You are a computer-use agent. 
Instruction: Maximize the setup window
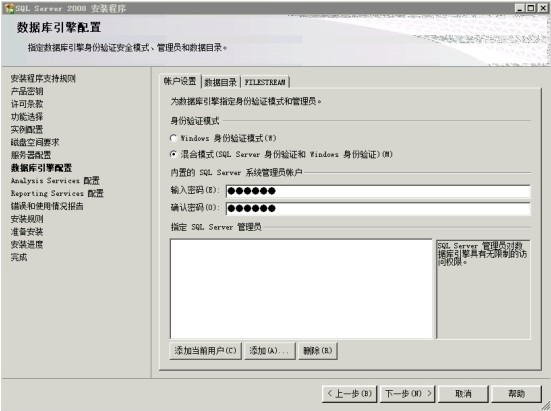coord(531,8)
